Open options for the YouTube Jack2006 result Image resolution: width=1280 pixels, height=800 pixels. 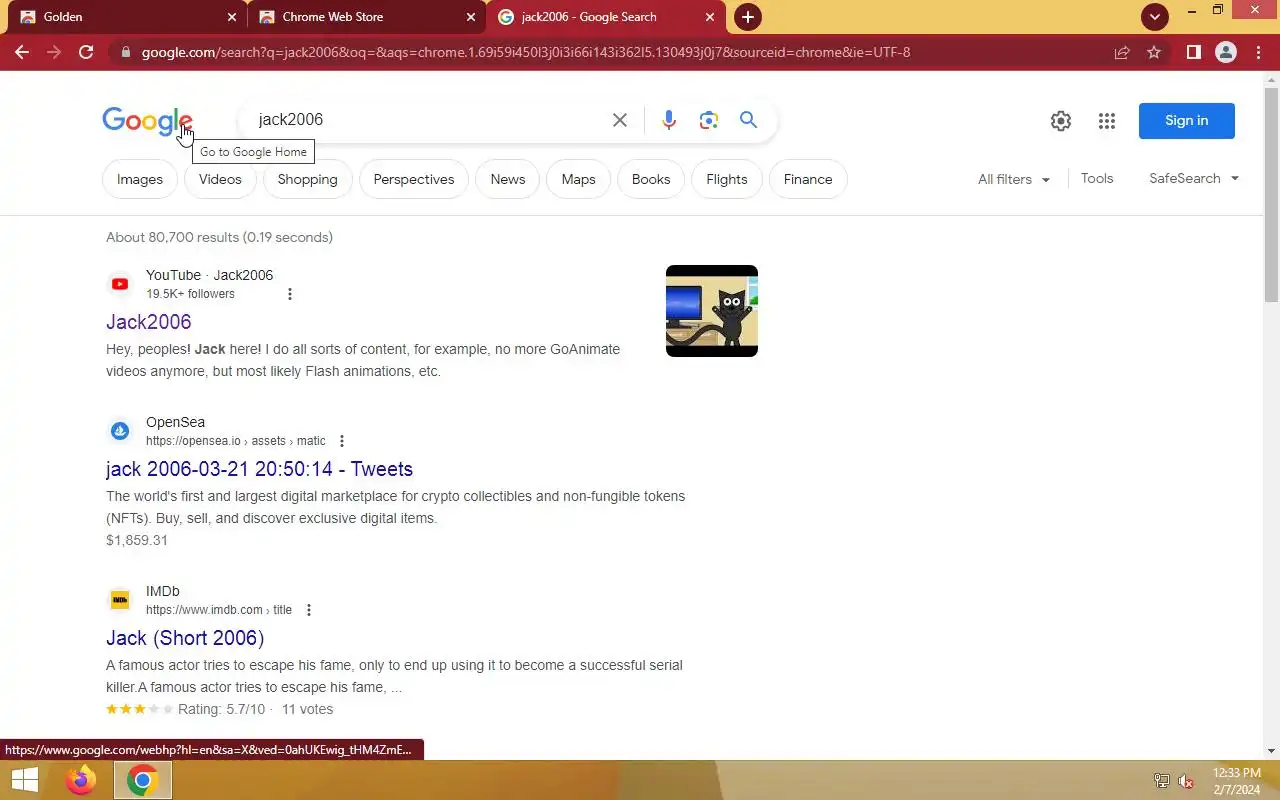(290, 294)
